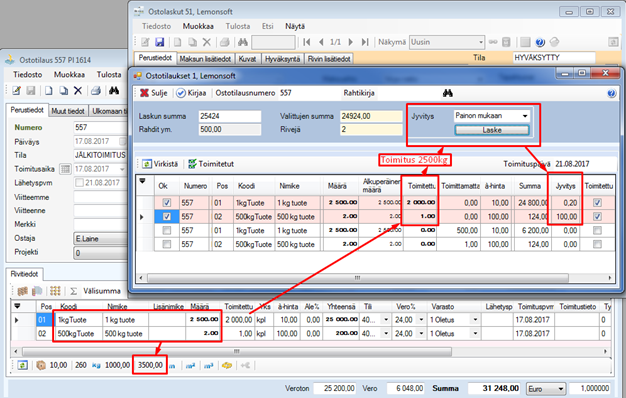Open help icon in Ostotilaukset window
Screen dimensions: 626x398
tap(611, 93)
